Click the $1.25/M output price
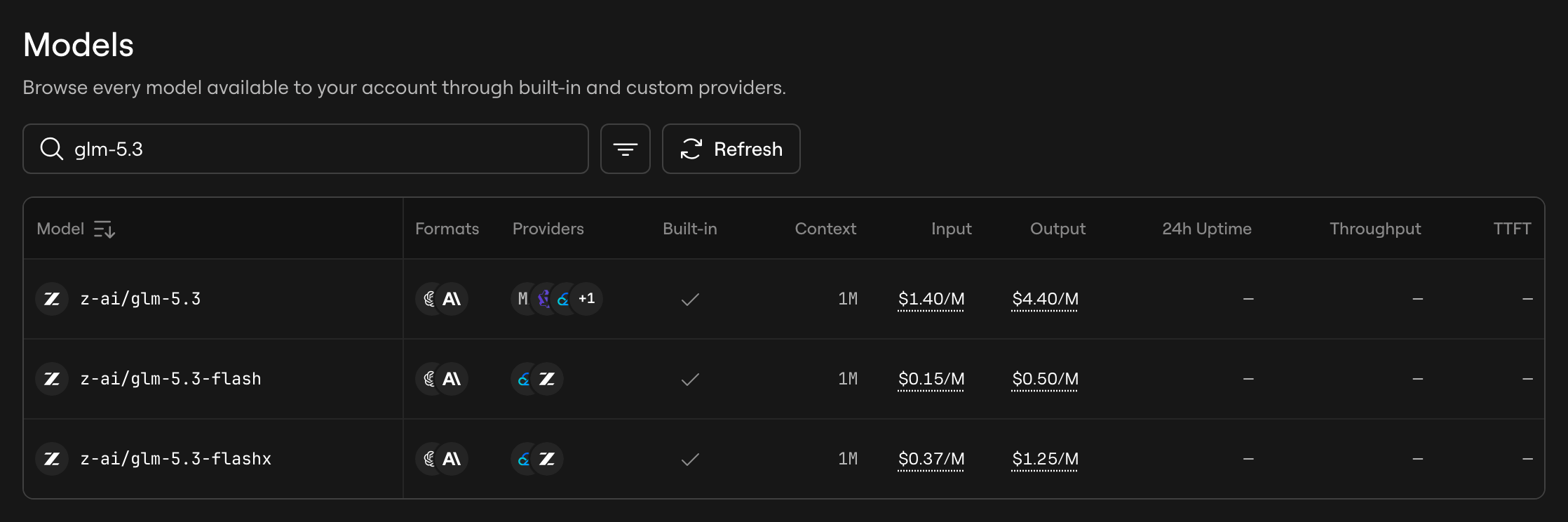This screenshot has width=1568, height=522. 1045,459
